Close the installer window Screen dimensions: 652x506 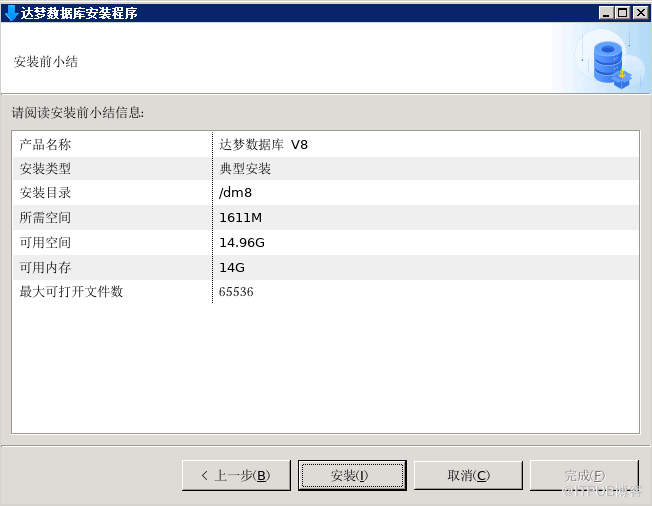point(641,13)
